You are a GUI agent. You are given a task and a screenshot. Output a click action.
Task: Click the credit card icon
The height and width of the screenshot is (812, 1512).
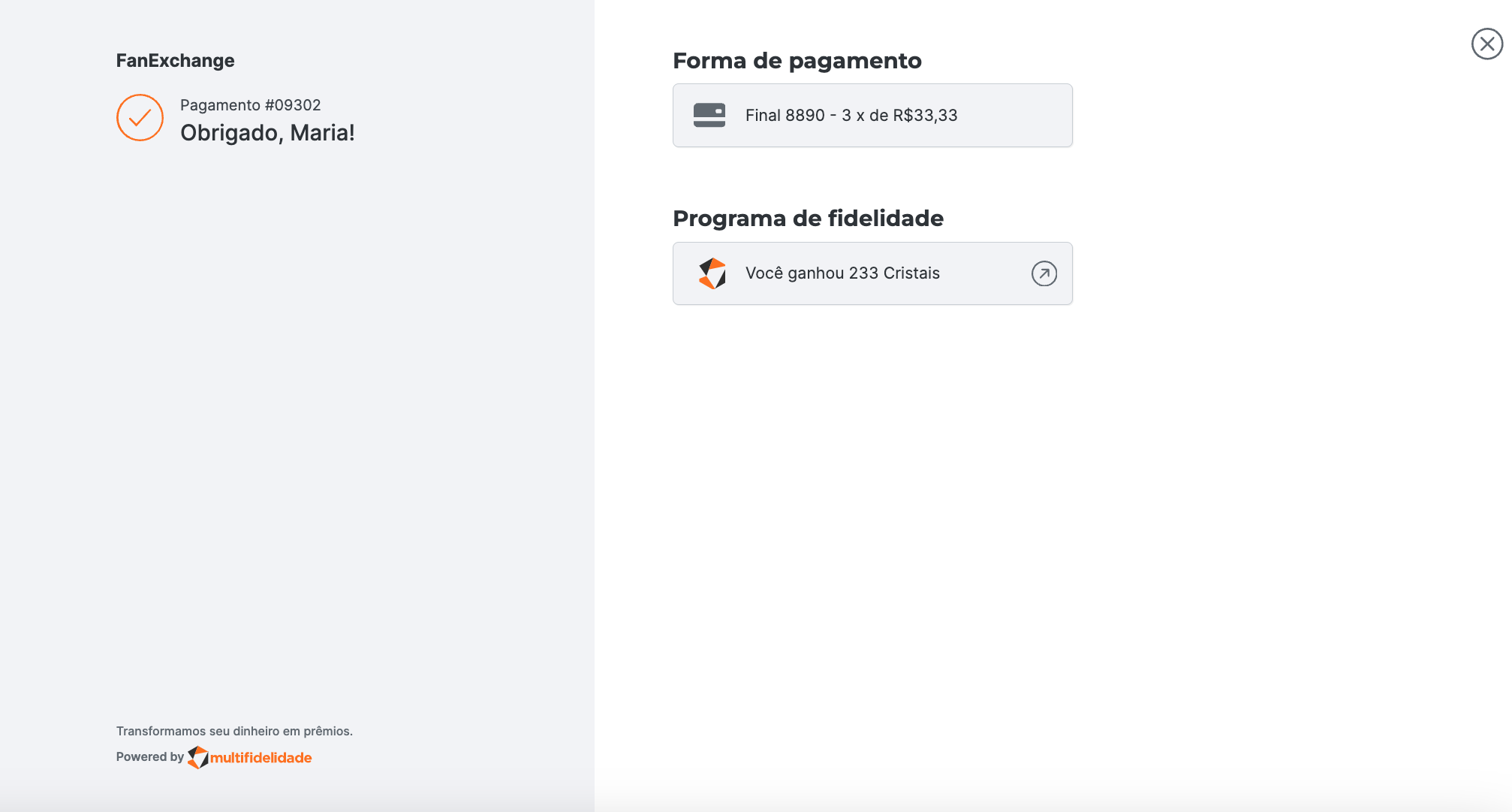(x=709, y=115)
